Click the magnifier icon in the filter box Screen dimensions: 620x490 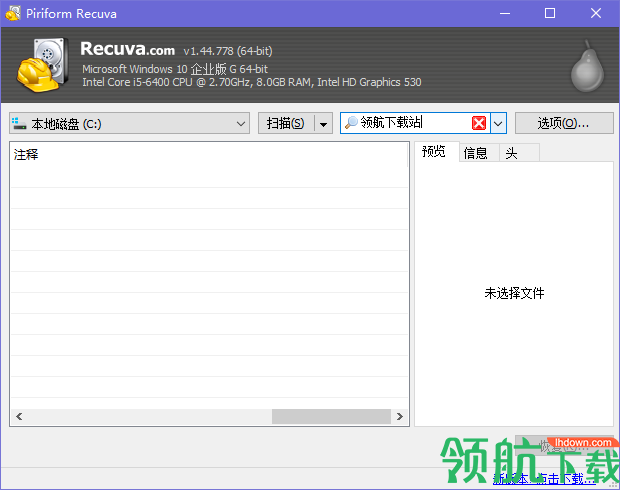(351, 123)
